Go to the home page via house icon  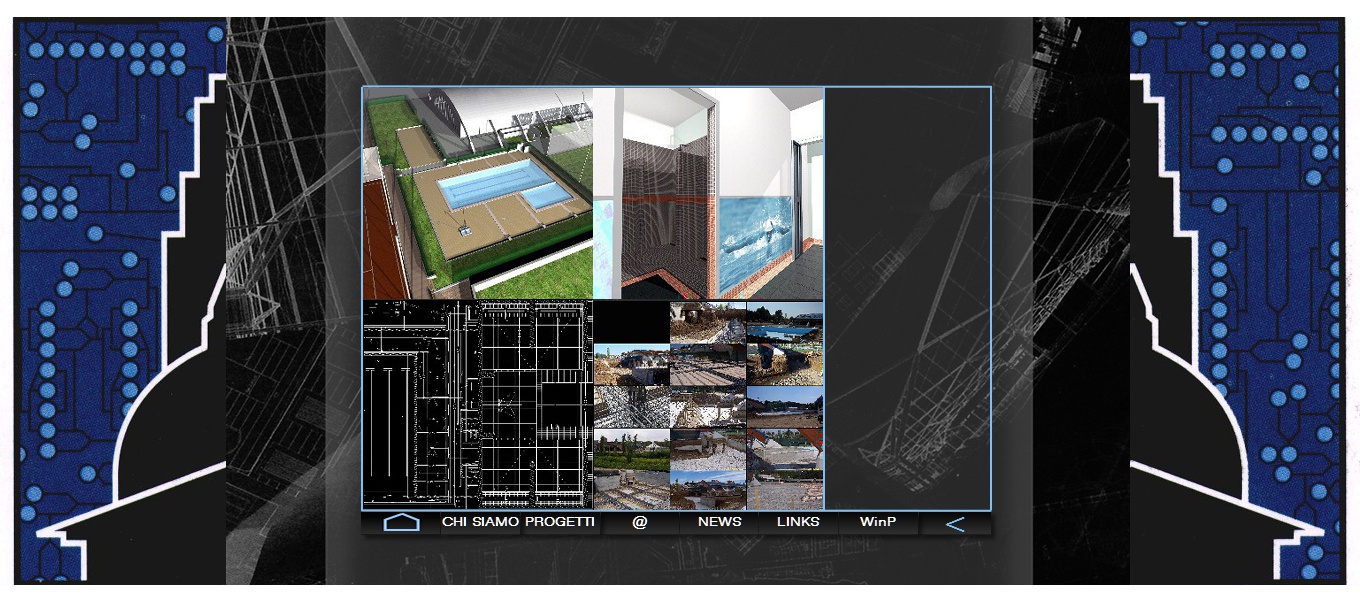(x=401, y=523)
